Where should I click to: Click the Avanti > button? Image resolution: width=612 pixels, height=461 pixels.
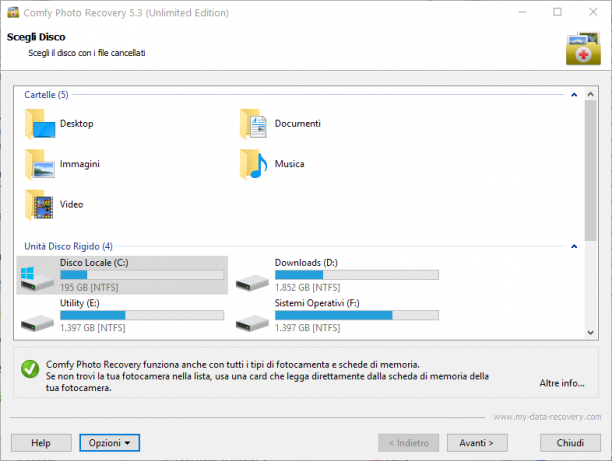point(477,443)
